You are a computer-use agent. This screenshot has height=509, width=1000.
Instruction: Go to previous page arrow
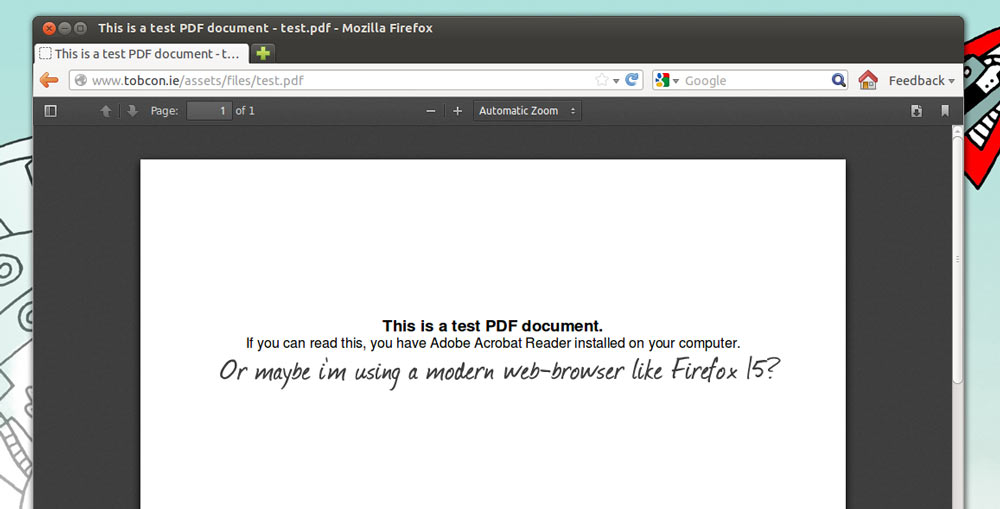point(106,111)
